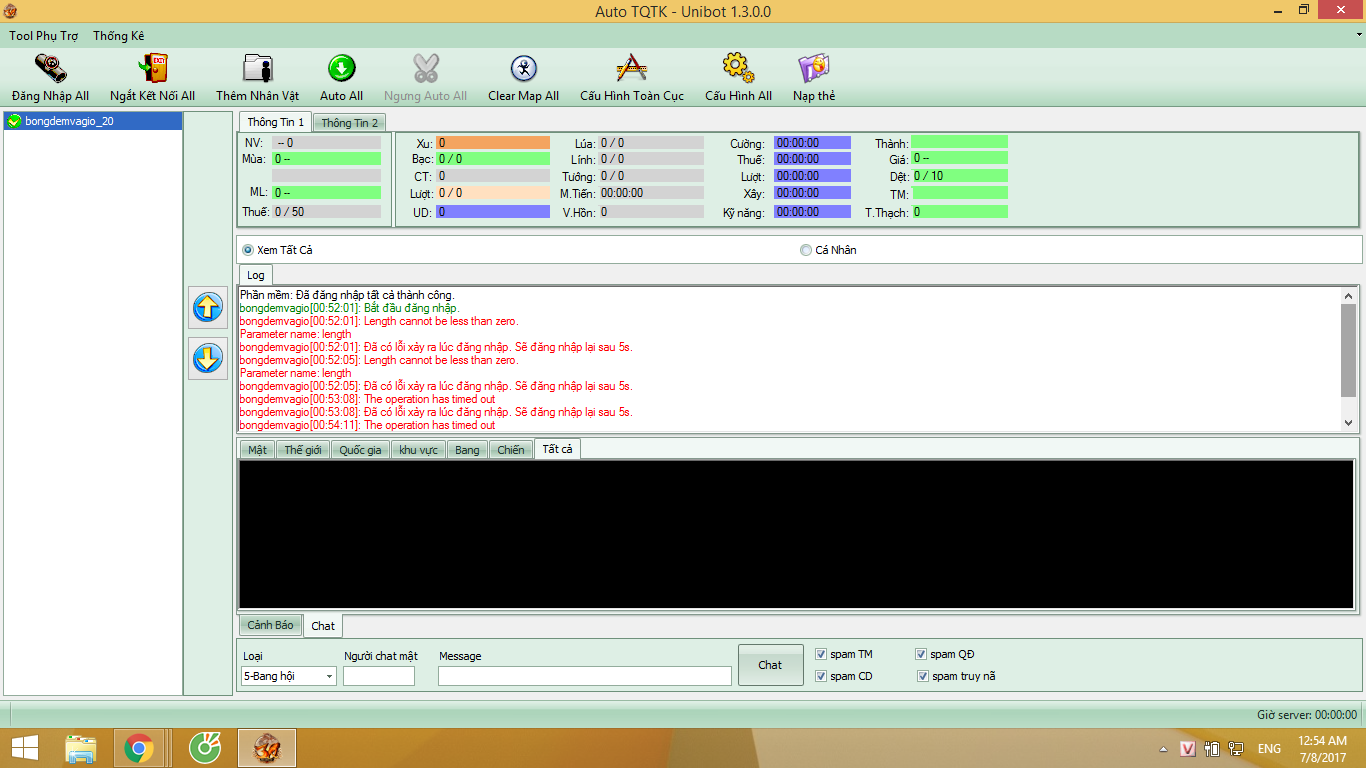The height and width of the screenshot is (768, 1366).
Task: Click the Chat send button
Action: tap(770, 665)
